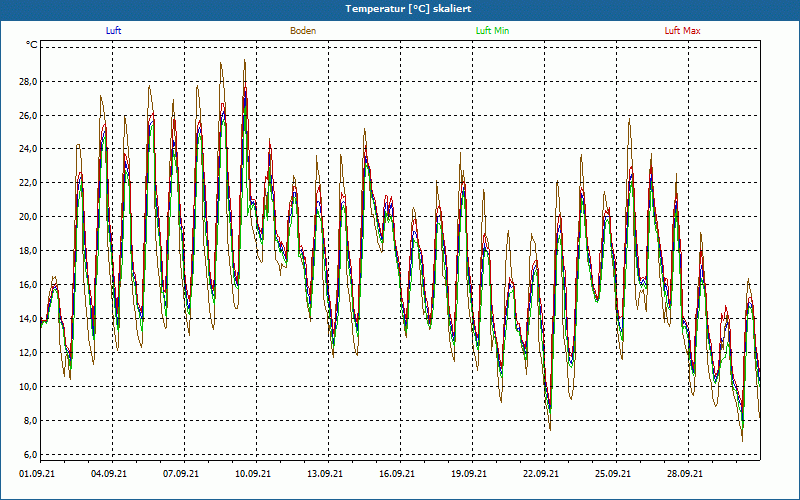This screenshot has width=800, height=500.
Task: Click the 'Luft Max' legend label
Action: (682, 31)
